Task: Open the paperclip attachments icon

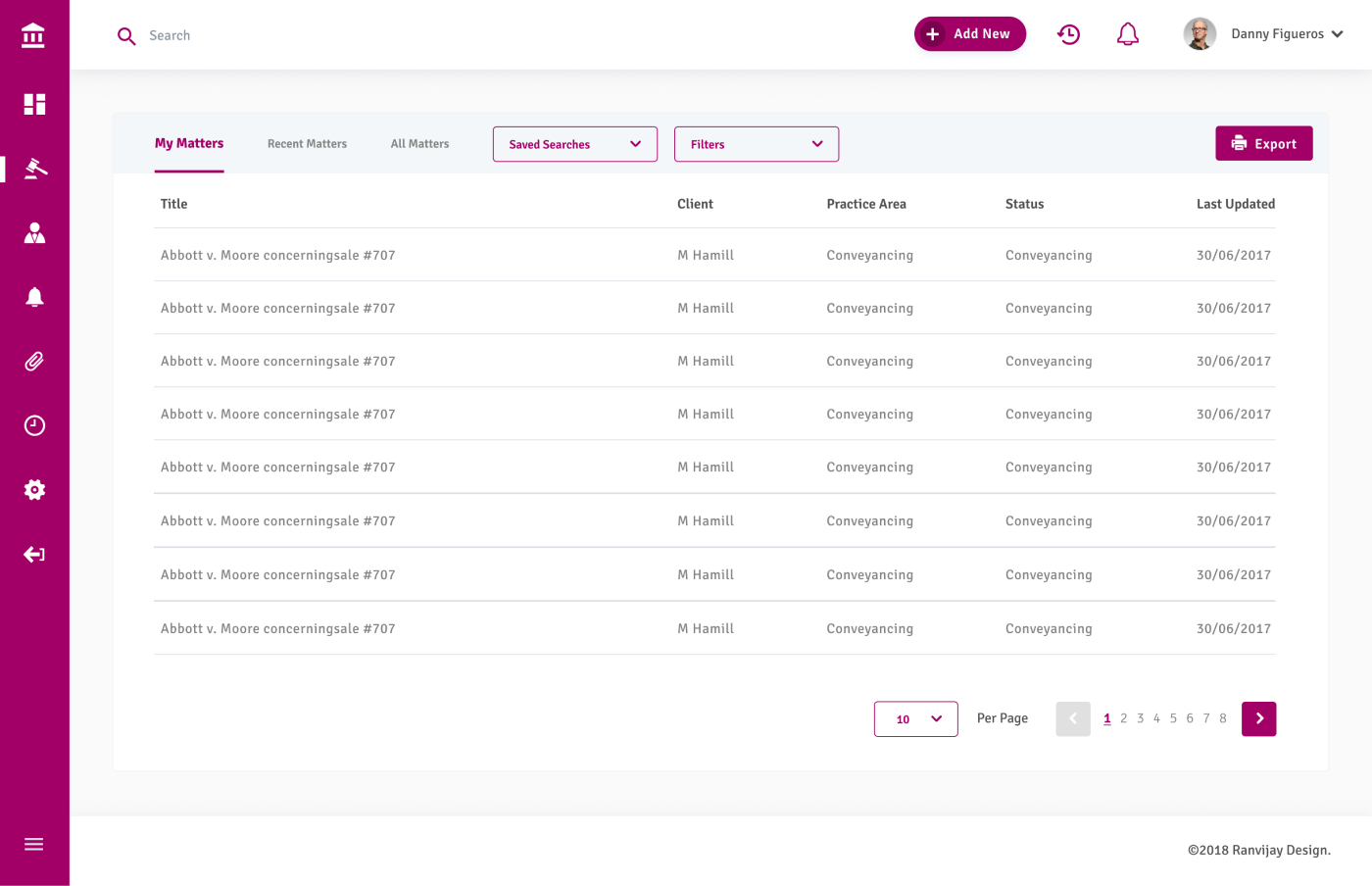Action: [34, 362]
